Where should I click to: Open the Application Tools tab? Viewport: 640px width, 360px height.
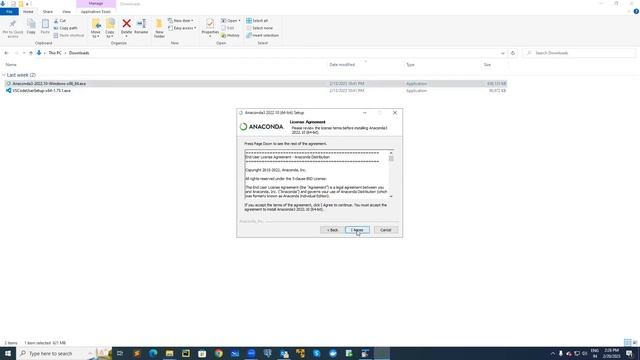tap(96, 12)
